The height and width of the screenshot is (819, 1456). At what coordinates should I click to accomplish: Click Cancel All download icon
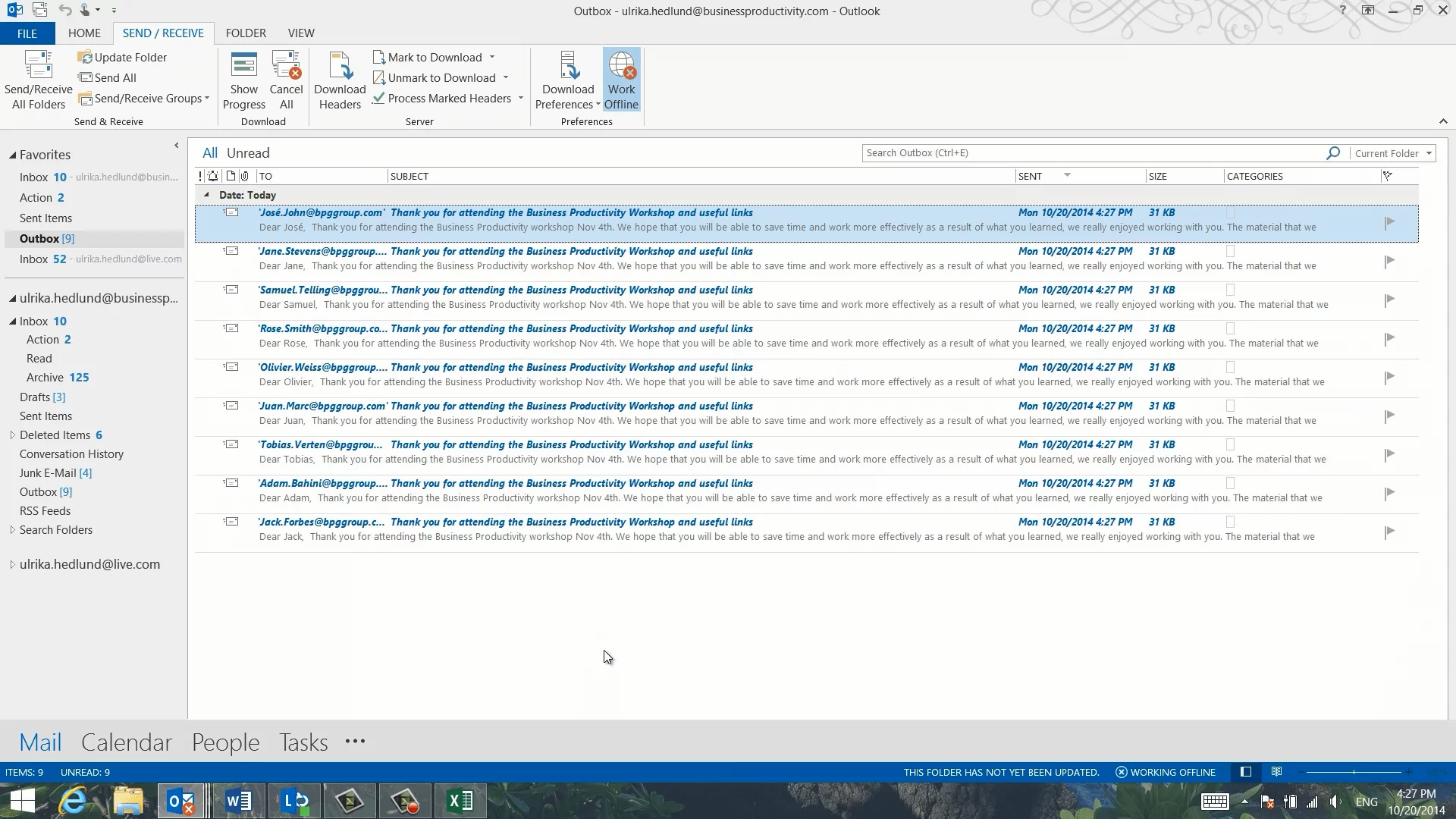click(x=286, y=66)
